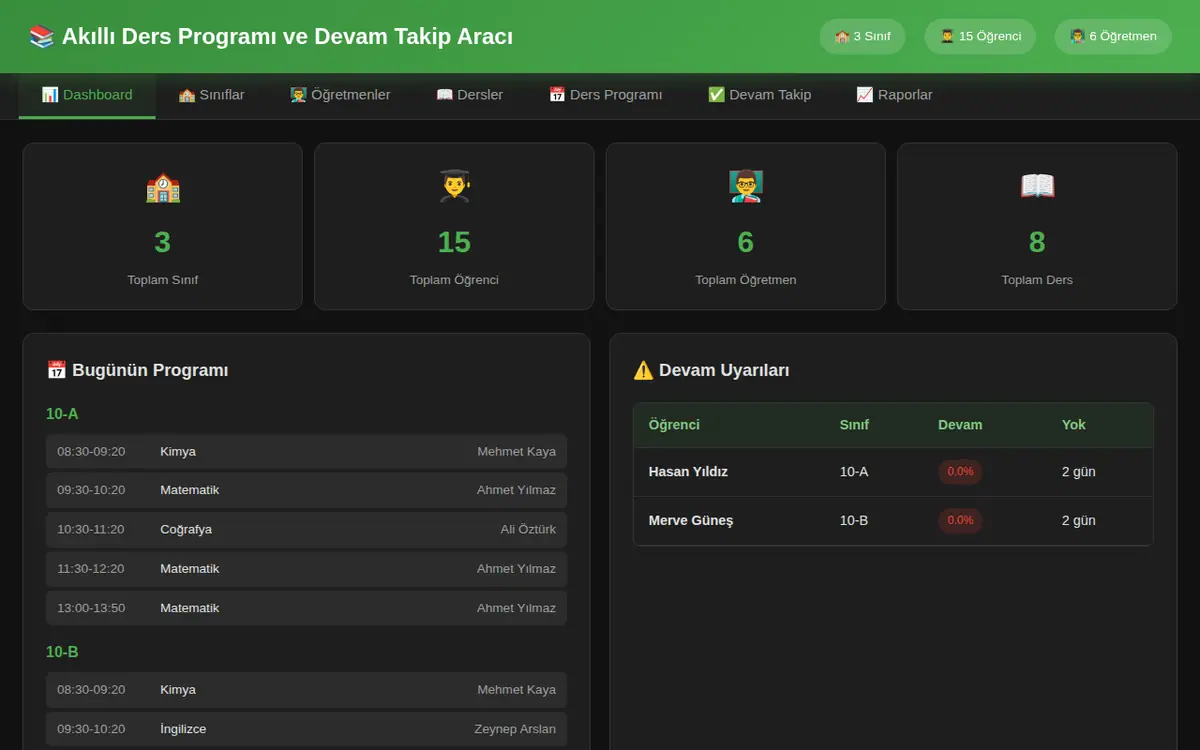Image resolution: width=1200 pixels, height=750 pixels.
Task: Switch to the Sınıflar tab
Action: coord(211,95)
